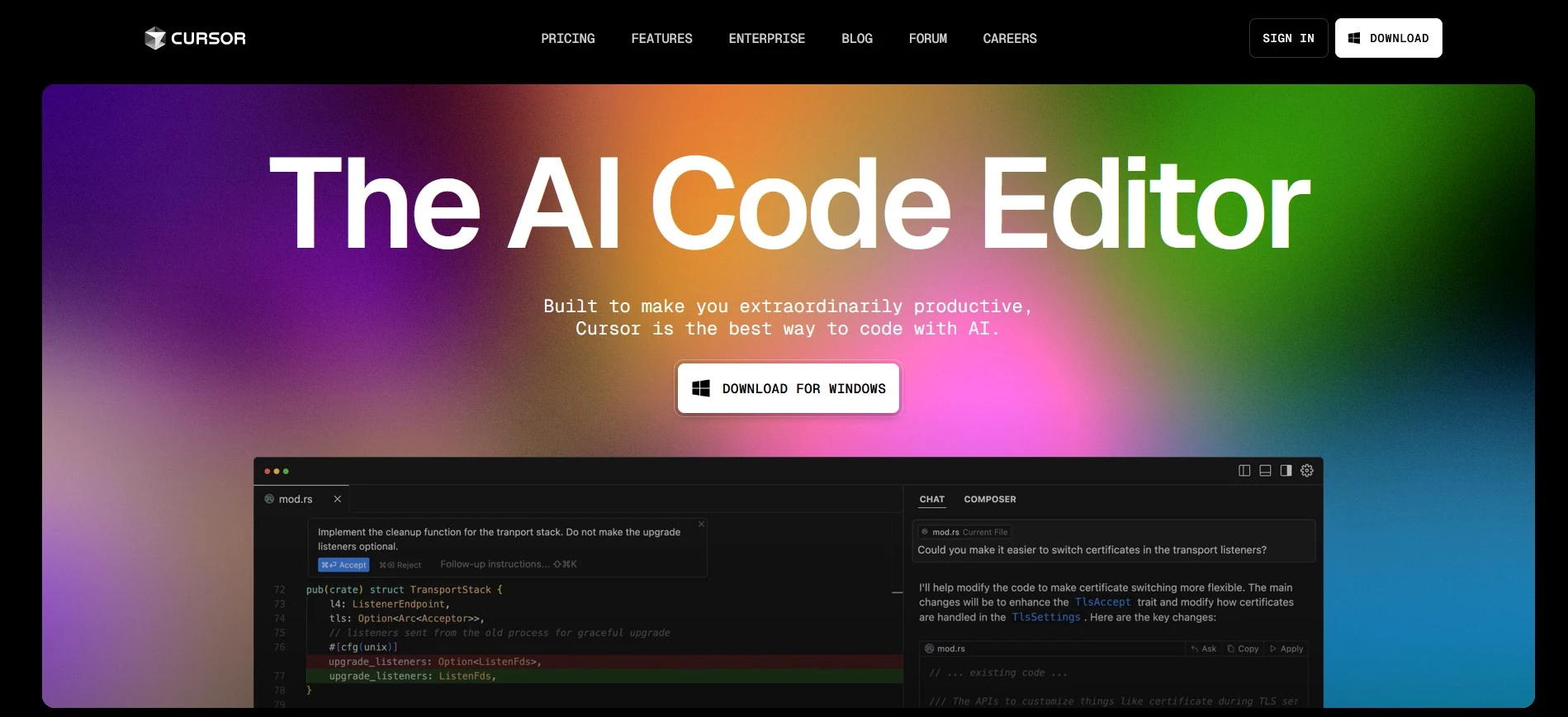The height and width of the screenshot is (717, 1568).
Task: Click the Apply play icon in code block
Action: 1273,649
